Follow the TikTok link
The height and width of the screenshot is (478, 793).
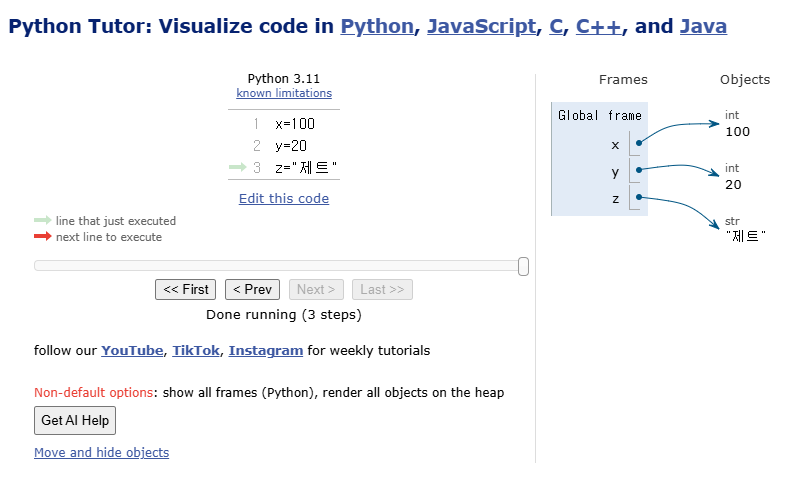coord(196,351)
